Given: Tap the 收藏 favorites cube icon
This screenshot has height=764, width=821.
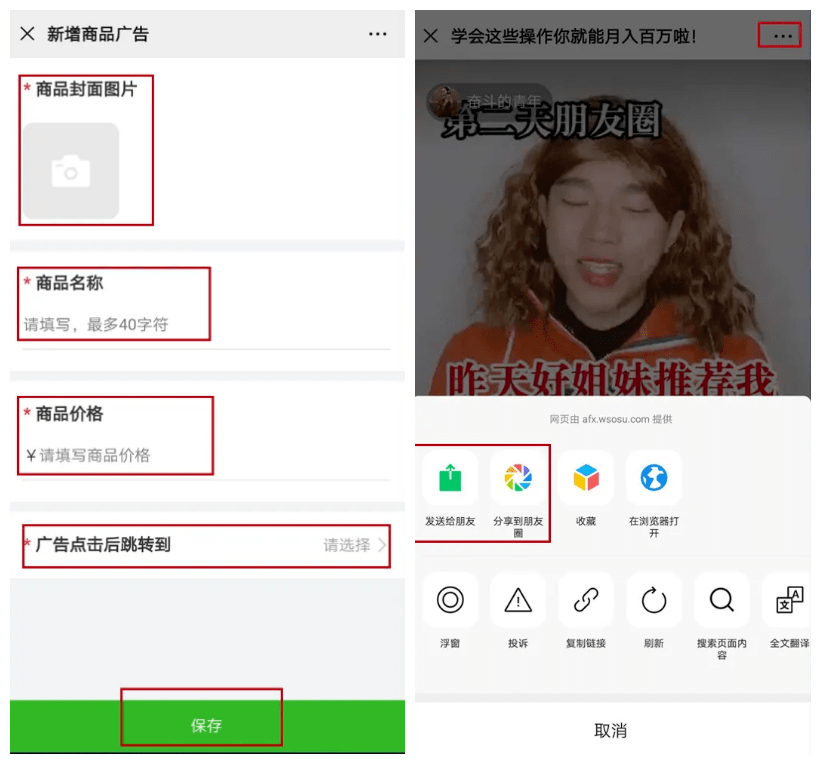Looking at the screenshot, I should tap(586, 478).
